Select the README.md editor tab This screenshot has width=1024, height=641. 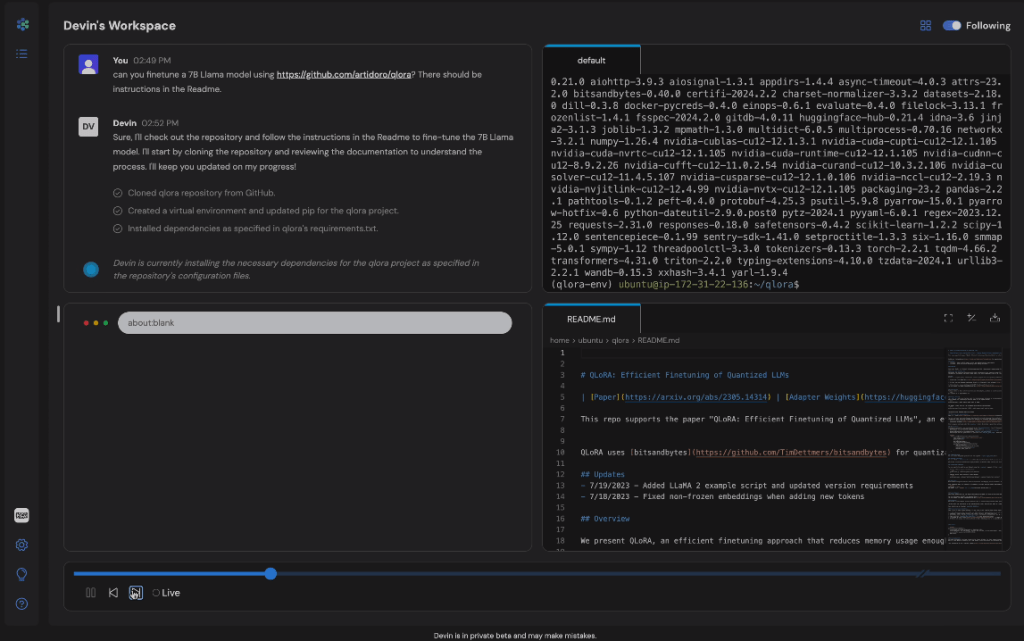[591, 319]
